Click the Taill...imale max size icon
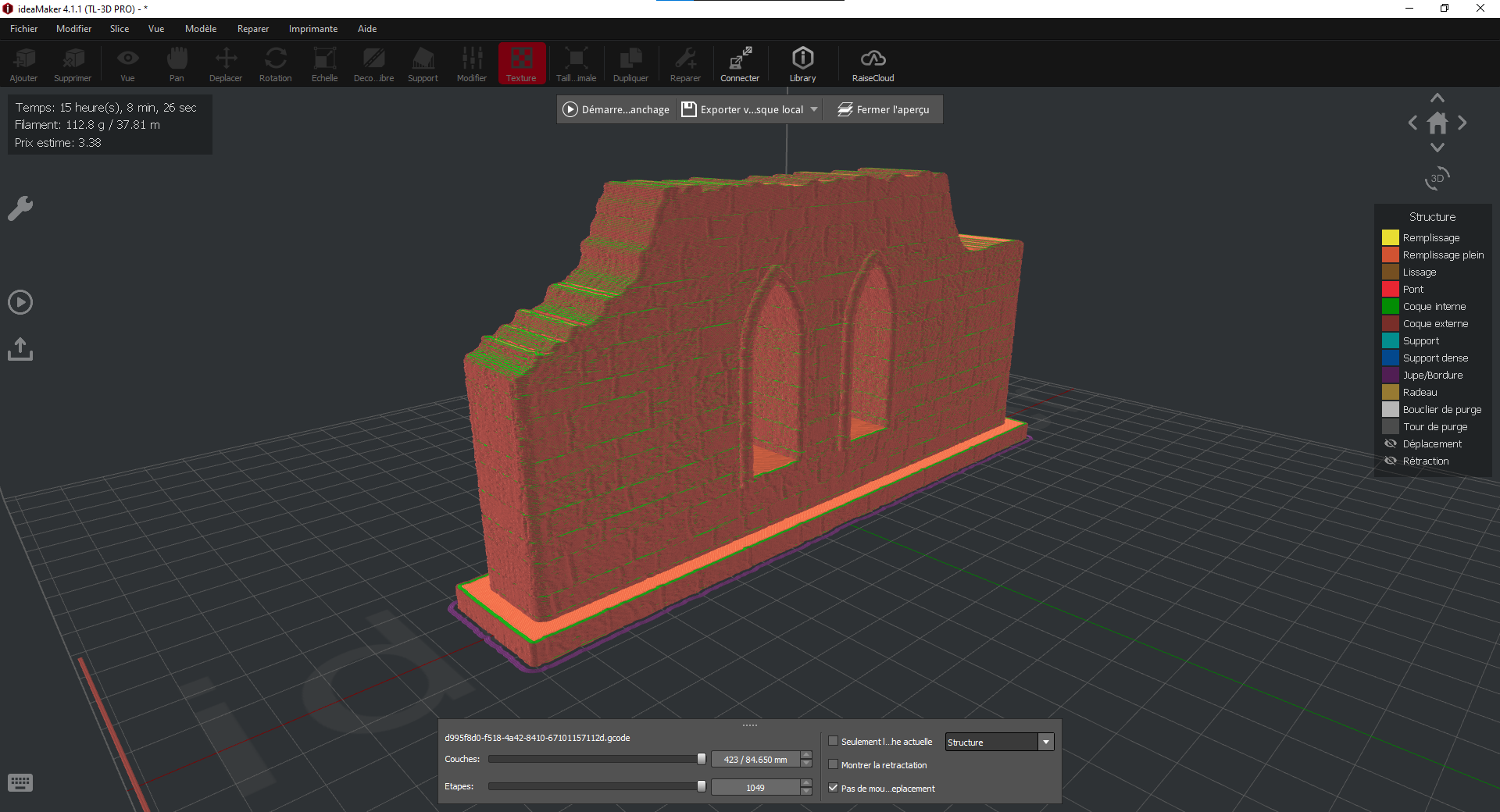 coord(576,64)
